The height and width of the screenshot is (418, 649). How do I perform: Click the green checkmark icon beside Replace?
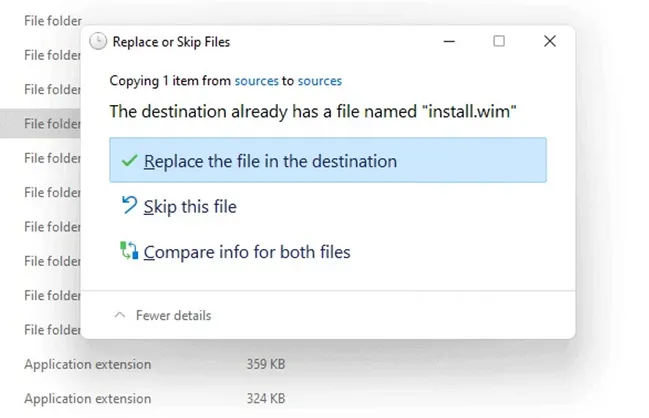coord(128,161)
